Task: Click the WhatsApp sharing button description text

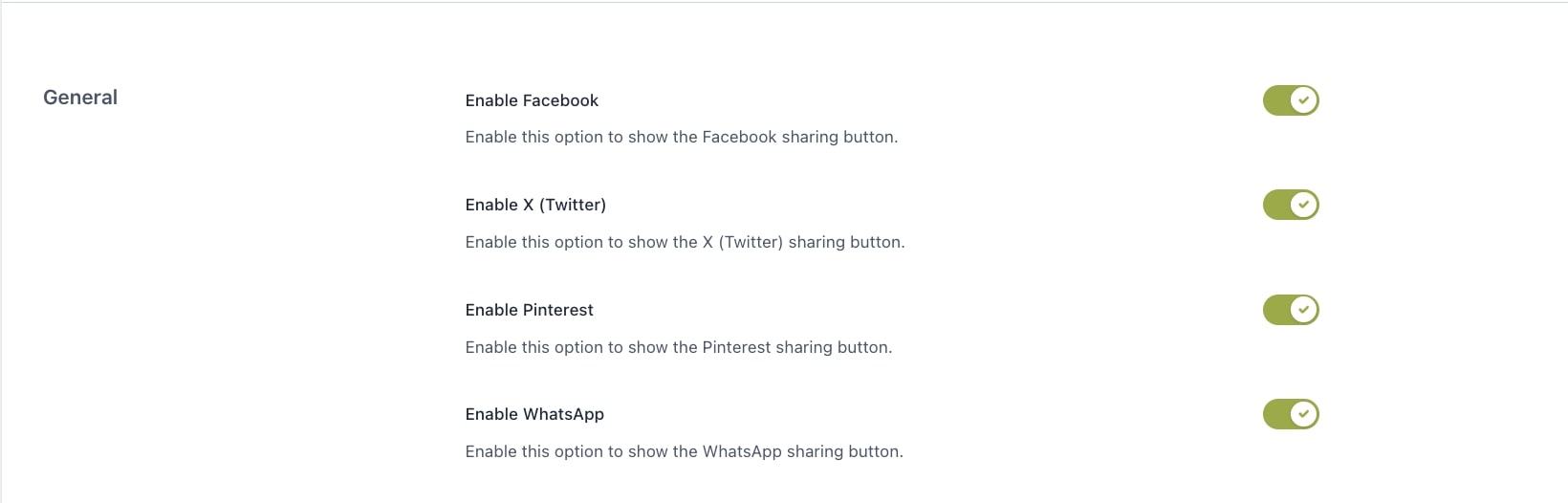Action: click(x=684, y=451)
